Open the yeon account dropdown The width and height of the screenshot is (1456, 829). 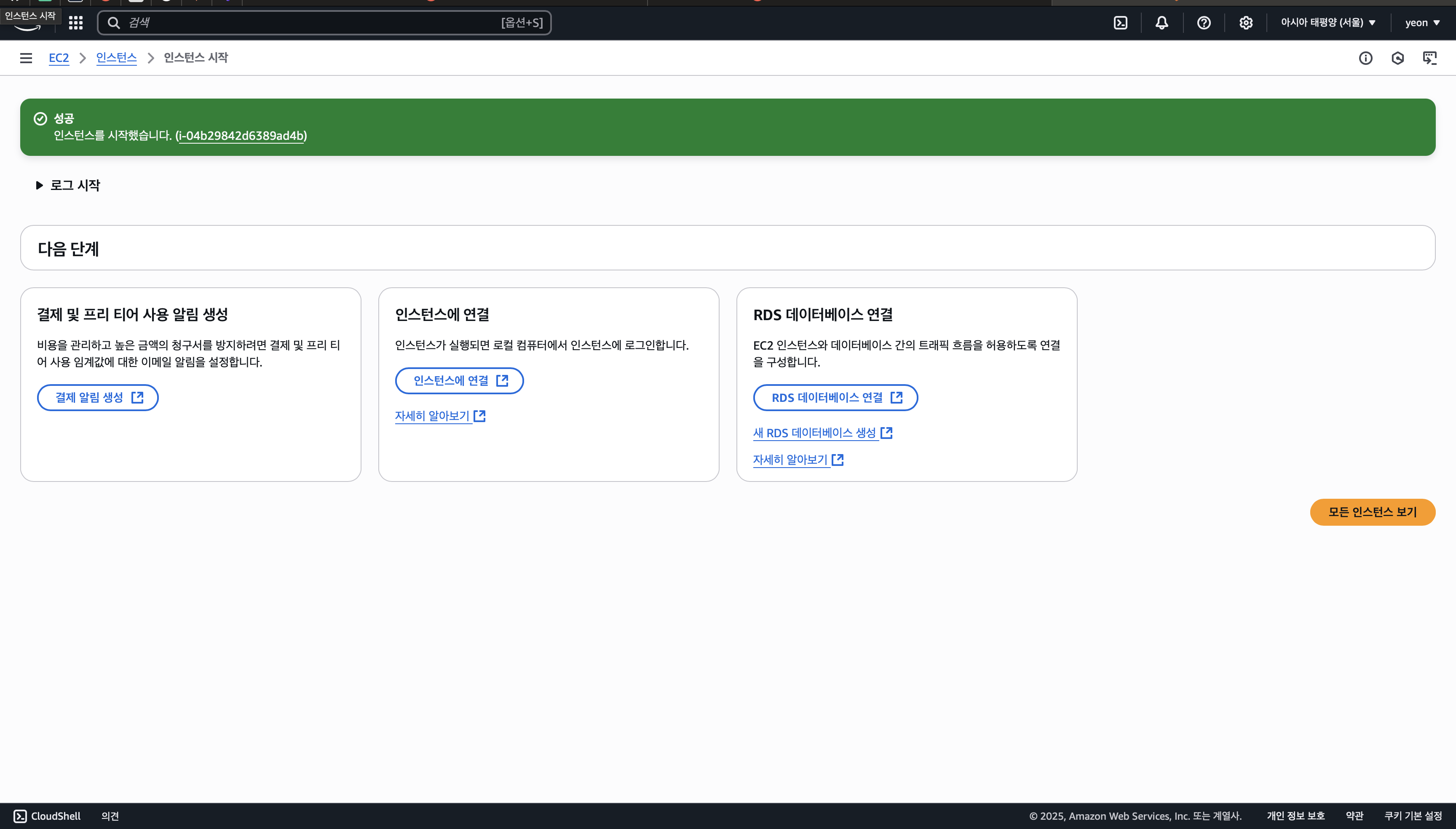[1422, 23]
